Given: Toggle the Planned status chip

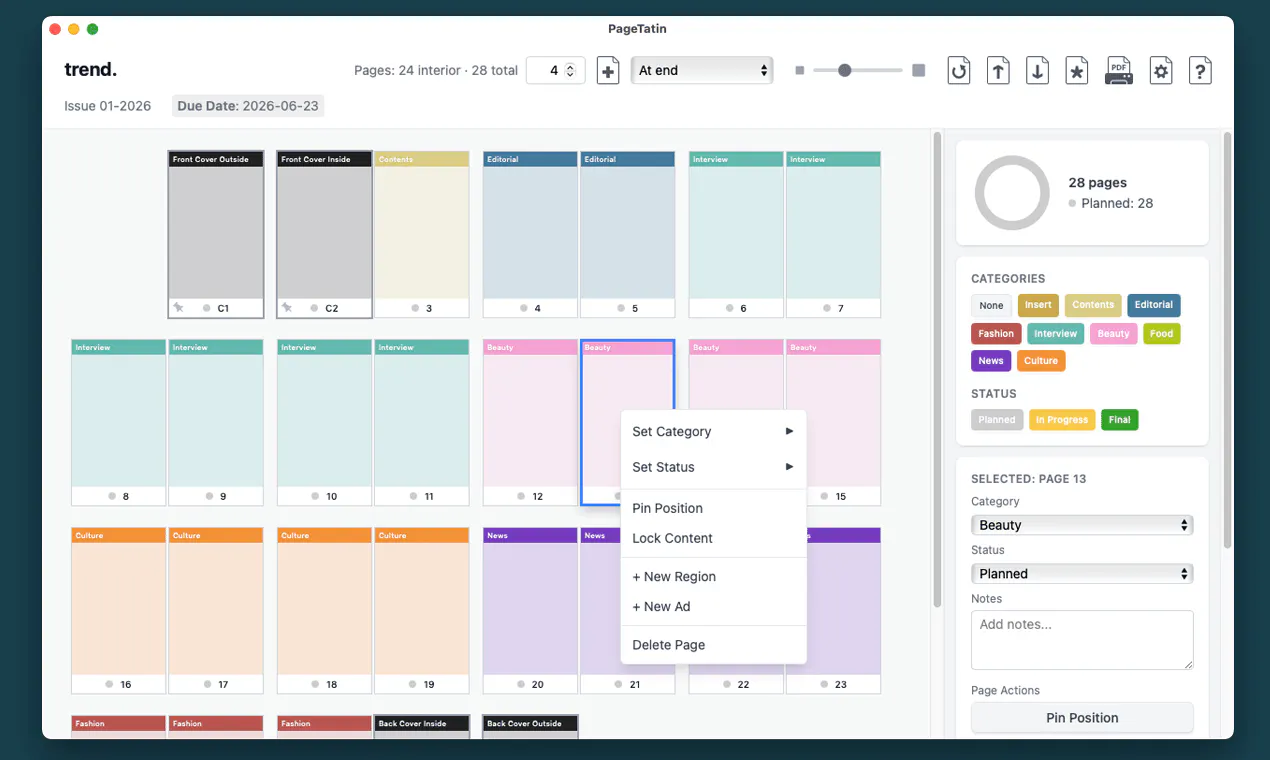Looking at the screenshot, I should tap(996, 420).
